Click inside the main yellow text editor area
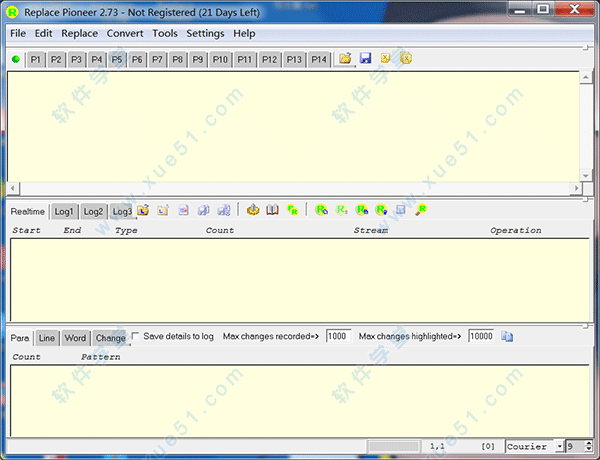 click(x=293, y=126)
